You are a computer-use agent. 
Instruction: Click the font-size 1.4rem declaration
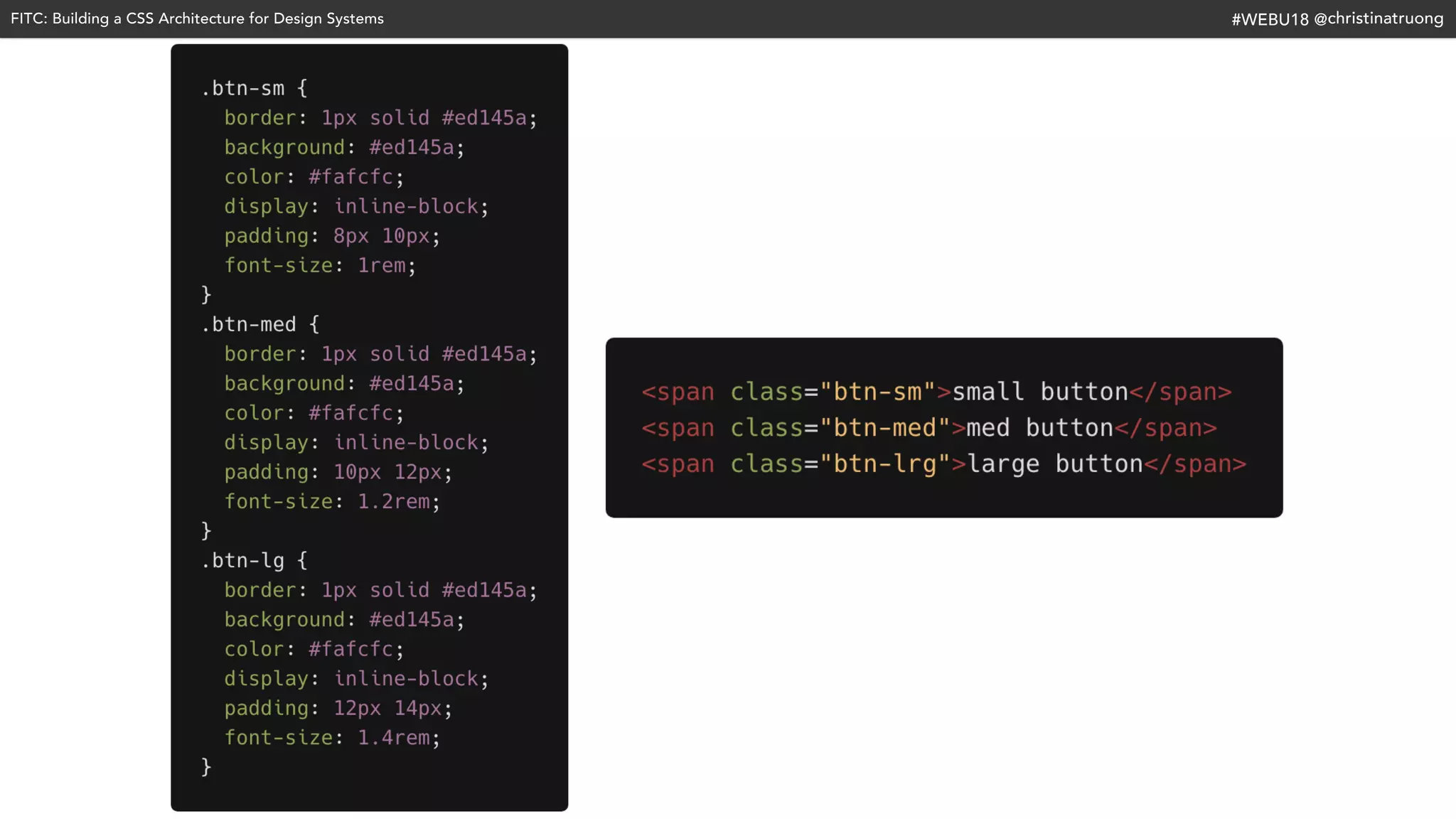pyautogui.click(x=332, y=738)
